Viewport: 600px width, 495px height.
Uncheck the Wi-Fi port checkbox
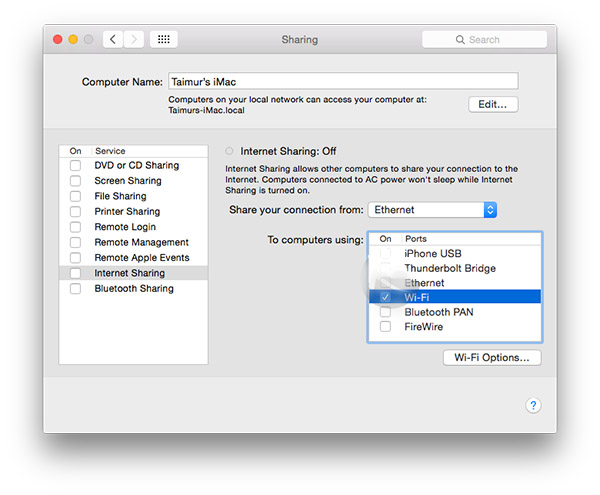pos(385,297)
